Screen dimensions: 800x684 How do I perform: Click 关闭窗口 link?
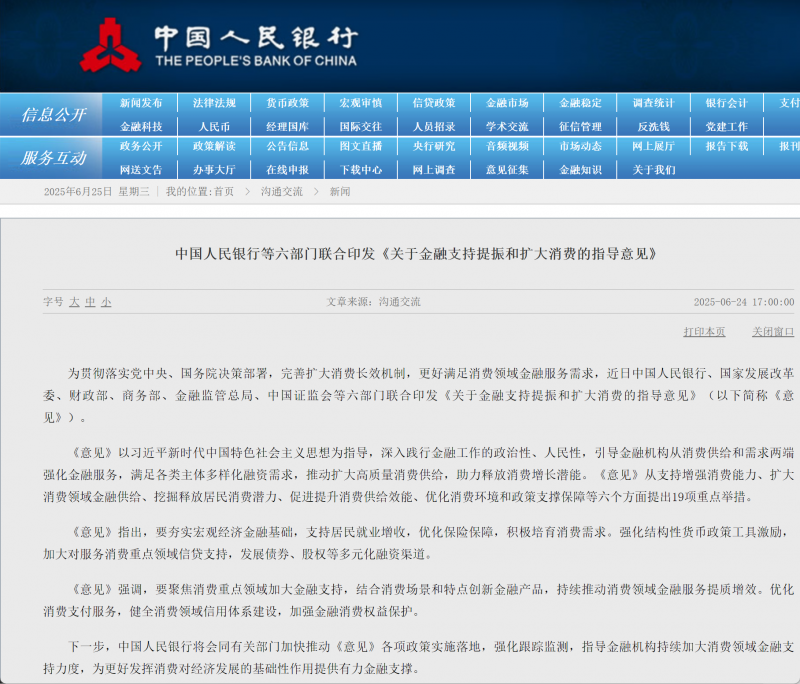(773, 332)
